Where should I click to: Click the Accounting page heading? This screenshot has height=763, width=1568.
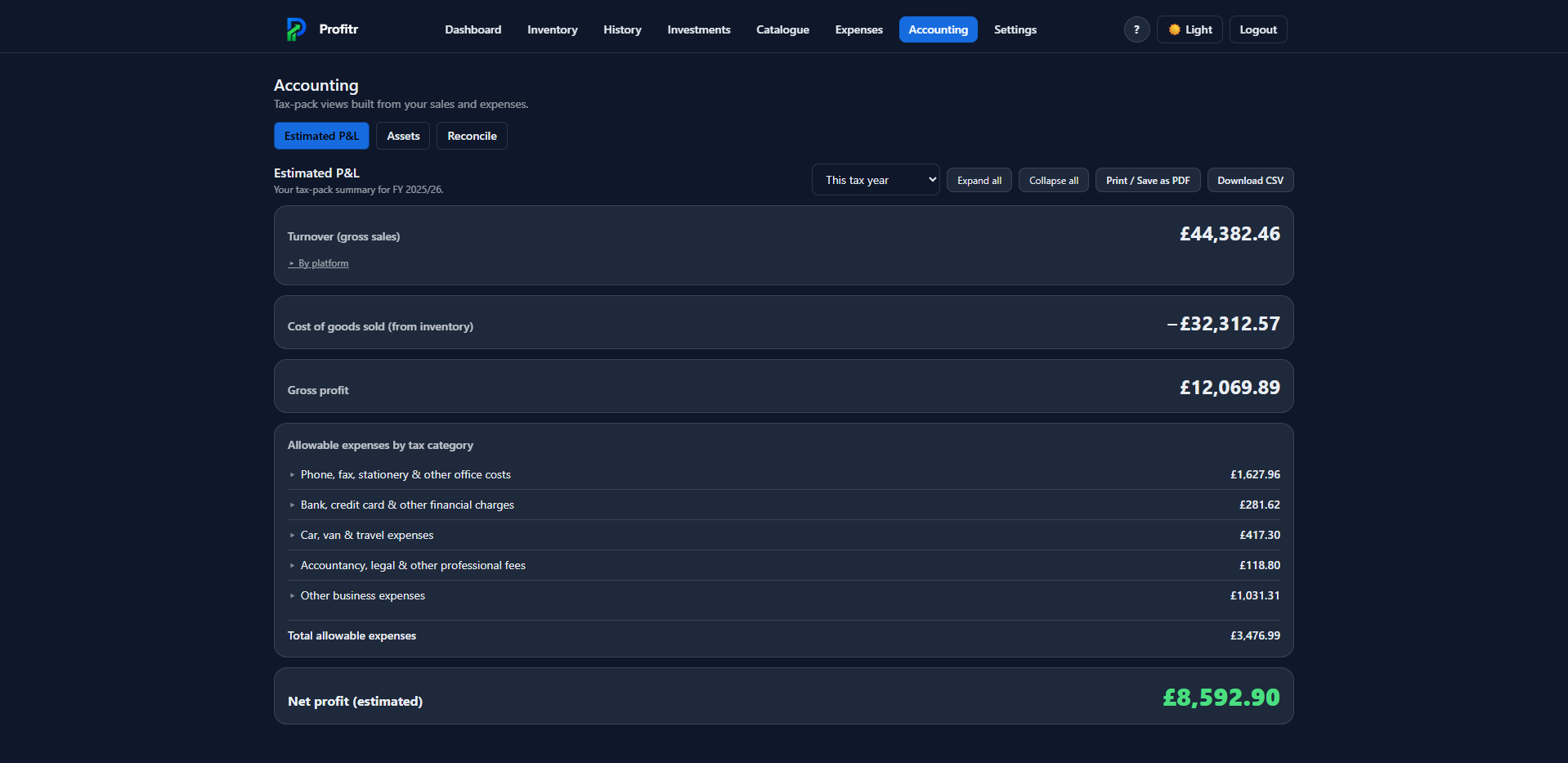[316, 85]
